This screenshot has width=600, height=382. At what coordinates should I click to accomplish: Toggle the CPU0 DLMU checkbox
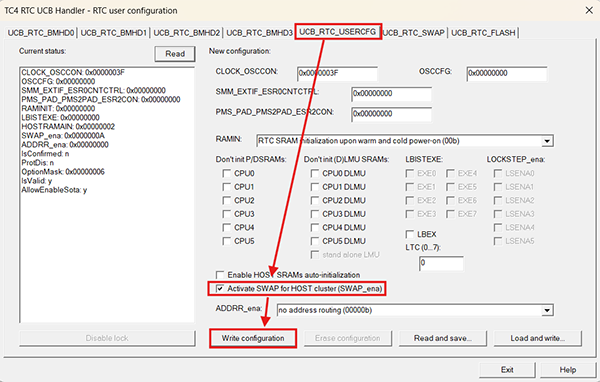315,173
